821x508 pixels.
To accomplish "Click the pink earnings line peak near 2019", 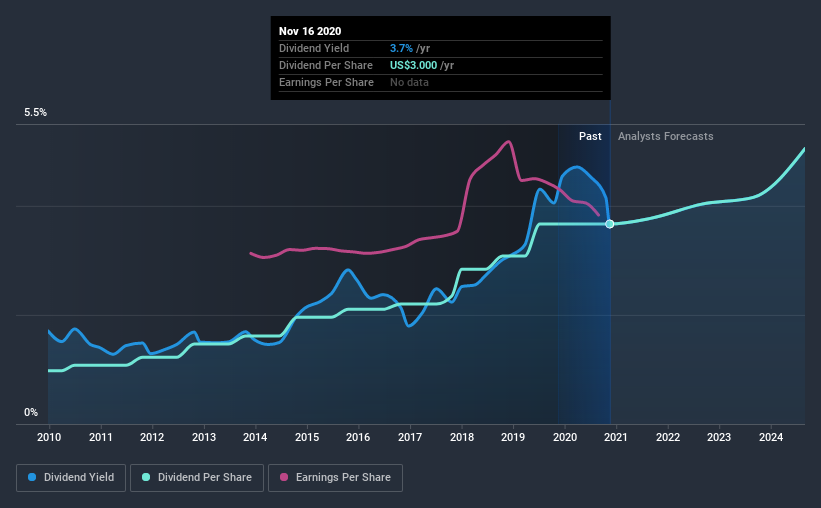I will point(507,141).
